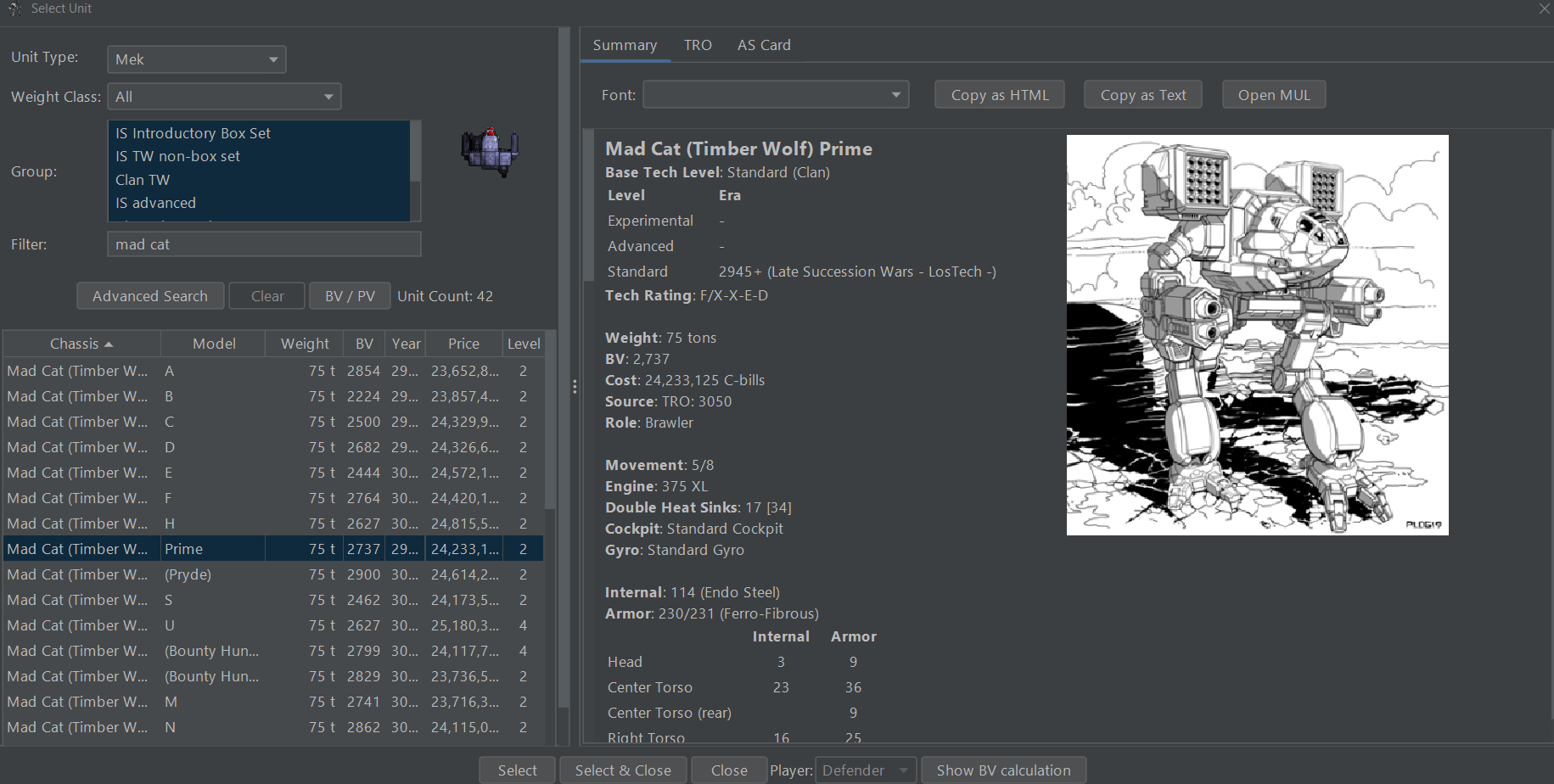Select the Mad Cat (Pryde) row
The image size is (1554, 784).
tap(188, 574)
